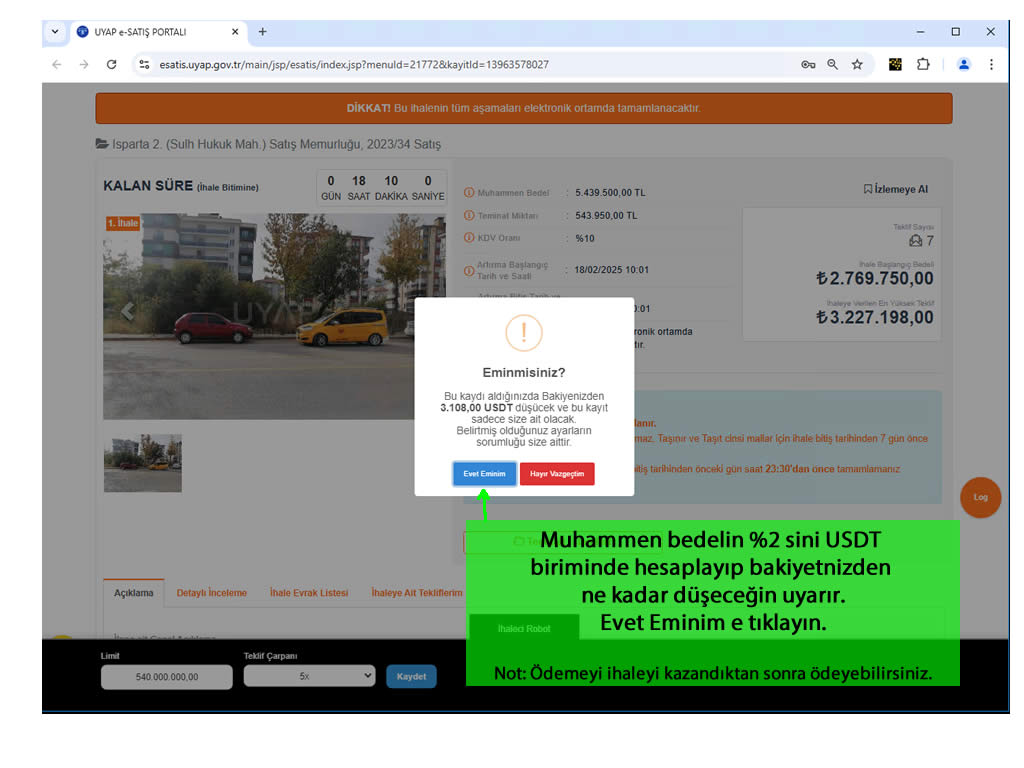Open the tab search dropdown arrow
This screenshot has width=1024, height=768.
coord(55,31)
